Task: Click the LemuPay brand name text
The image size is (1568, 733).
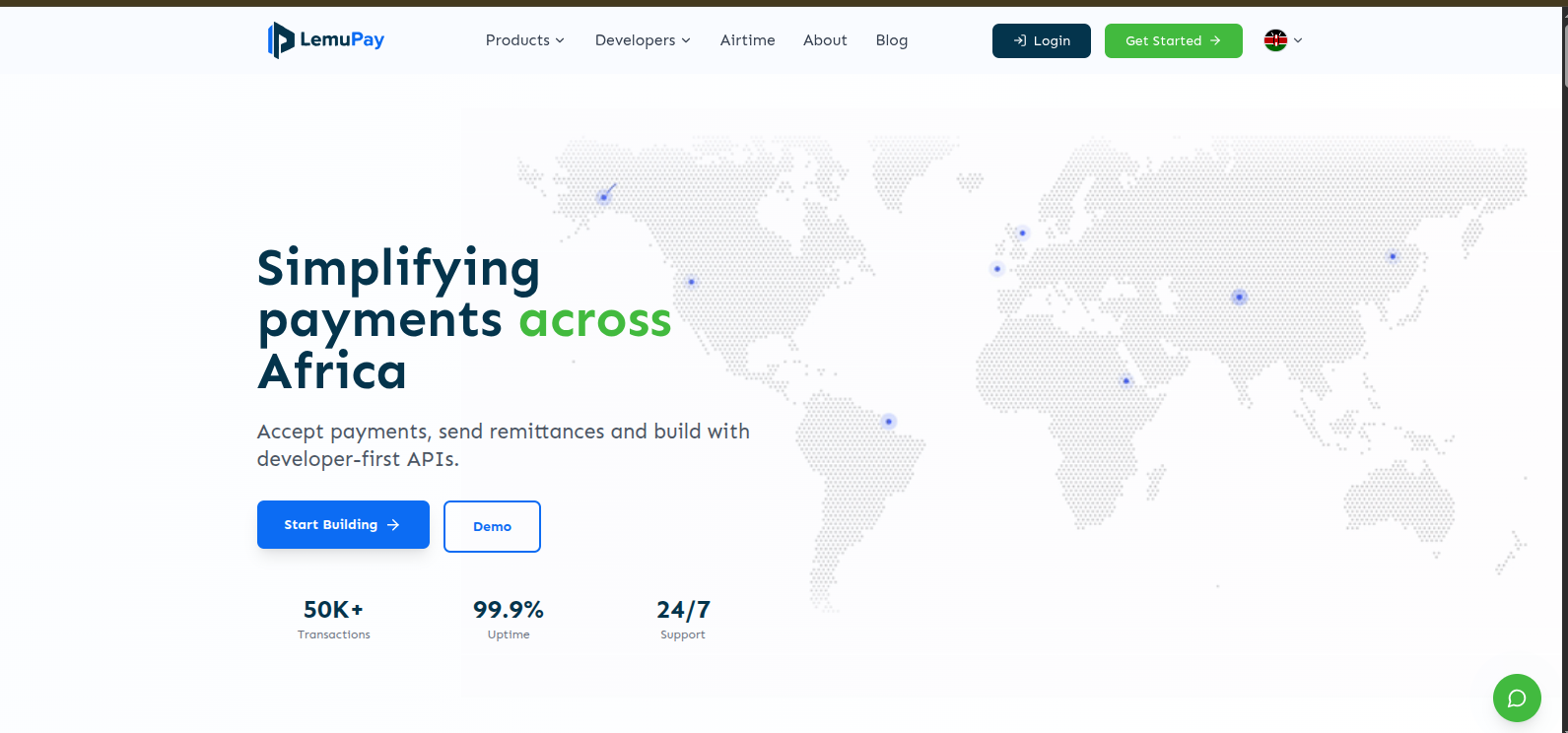Action: pyautogui.click(x=342, y=40)
